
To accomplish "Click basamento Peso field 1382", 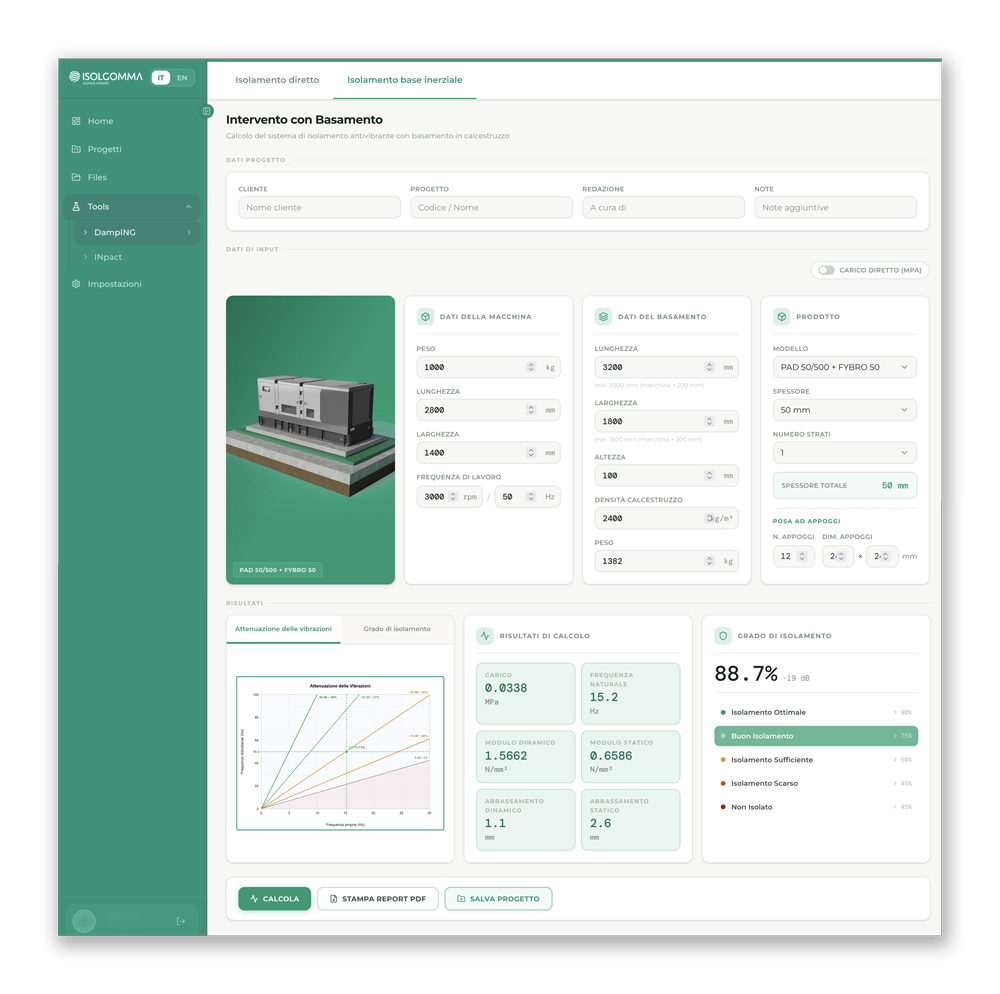I will click(666, 561).
